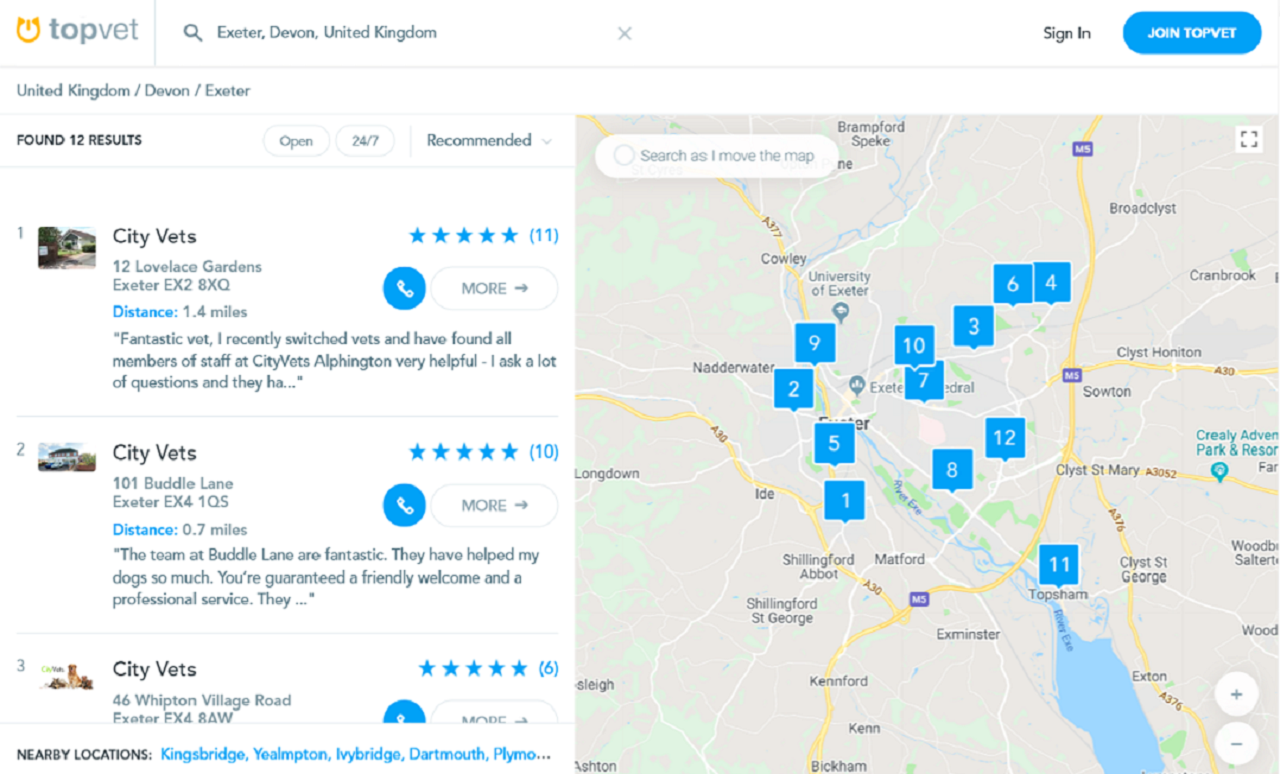Toggle the Open filter
The width and height of the screenshot is (1280, 780).
[x=296, y=141]
